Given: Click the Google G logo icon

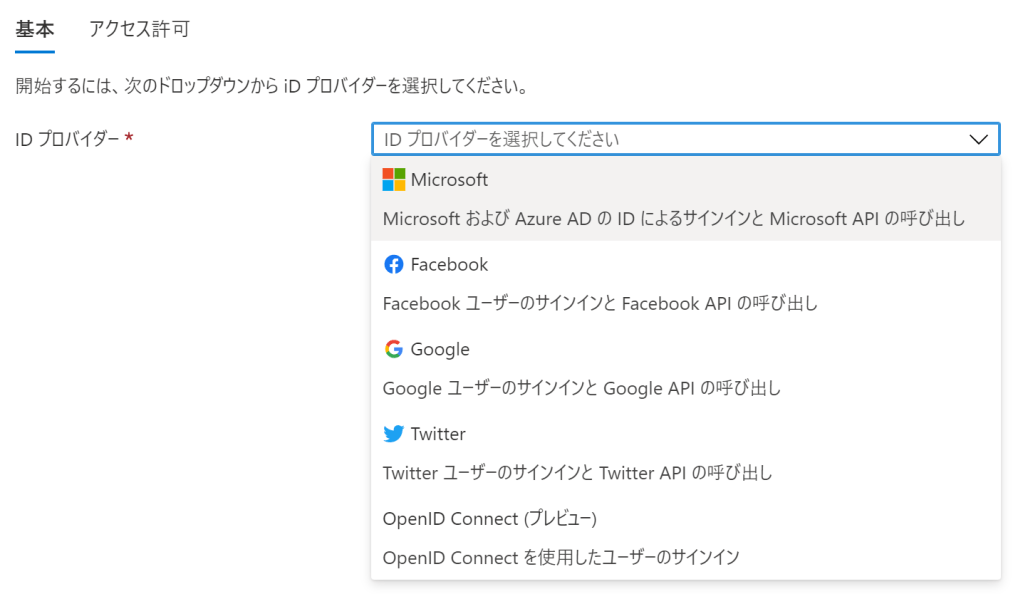Looking at the screenshot, I should coord(394,349).
